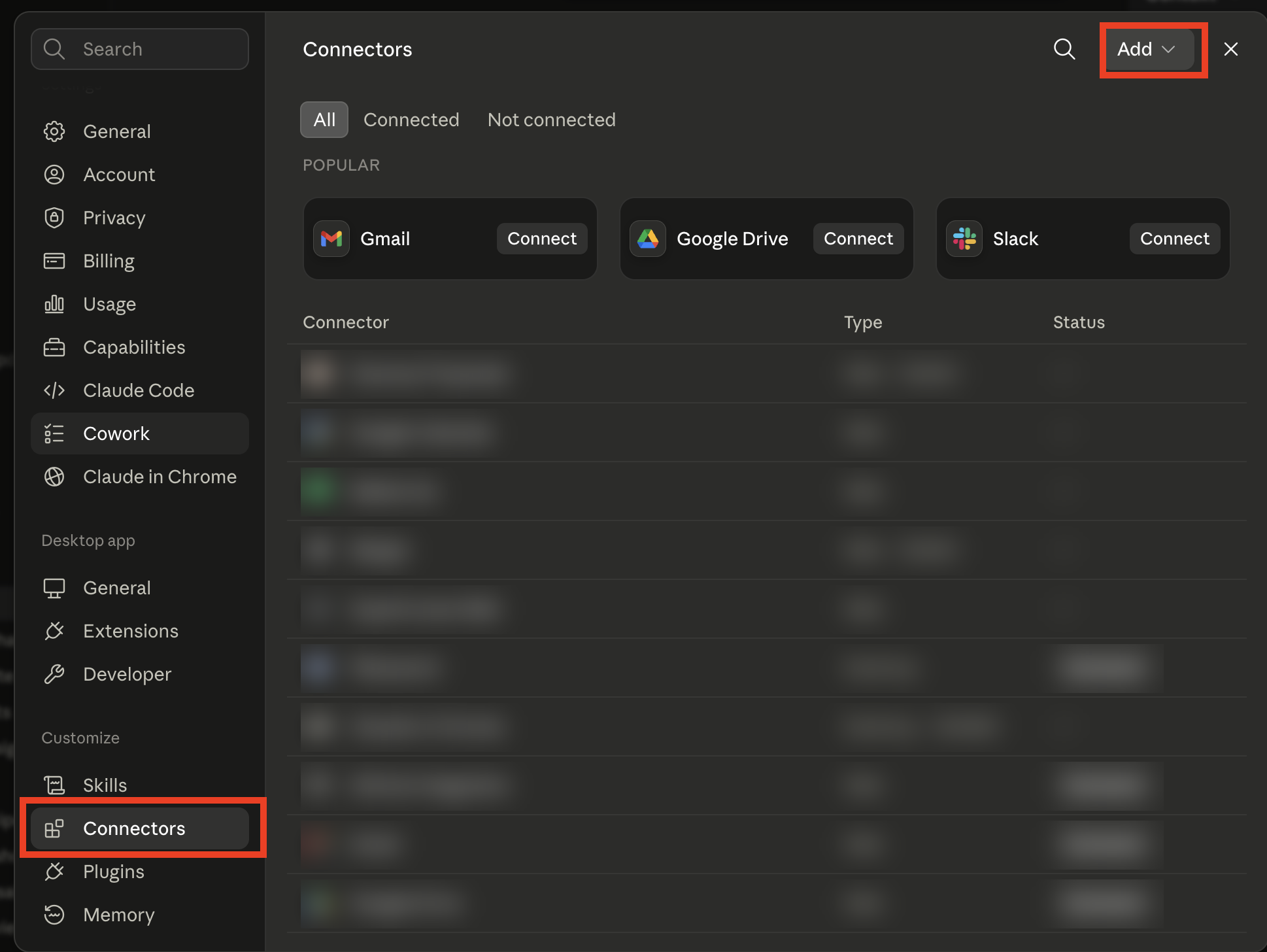Open the Billing settings page

[x=140, y=261]
